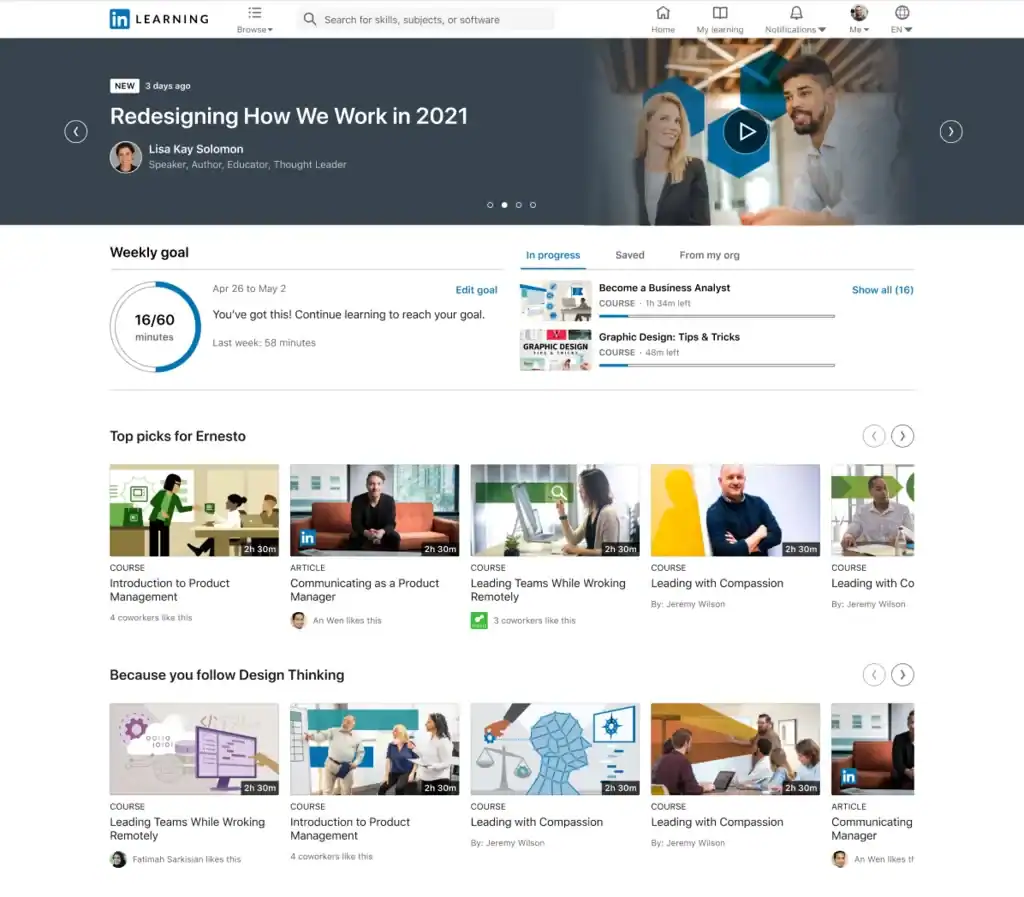Click the search magnifier icon
Image resolution: width=1024 pixels, height=897 pixels.
309,19
